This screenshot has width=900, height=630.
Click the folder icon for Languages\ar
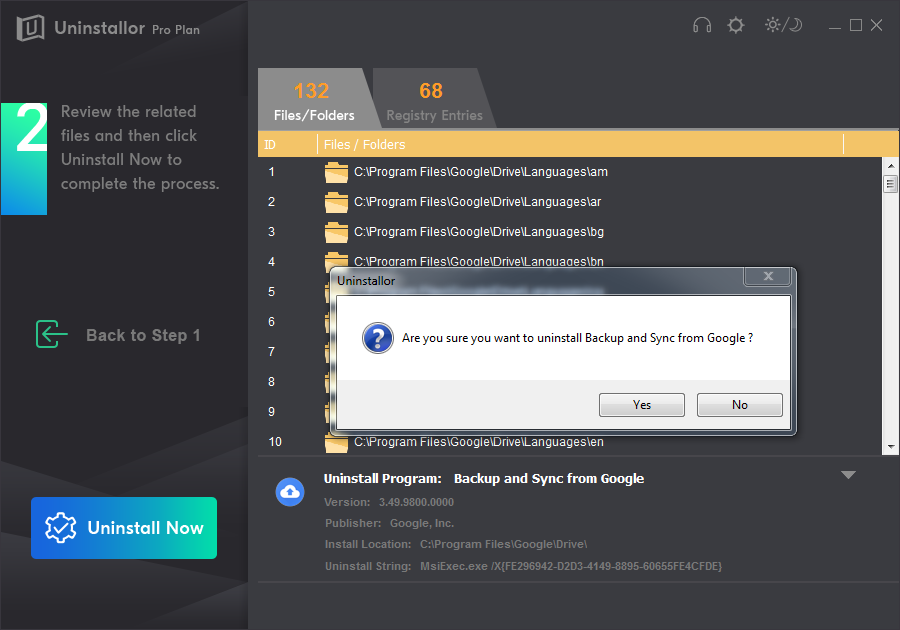(x=336, y=202)
